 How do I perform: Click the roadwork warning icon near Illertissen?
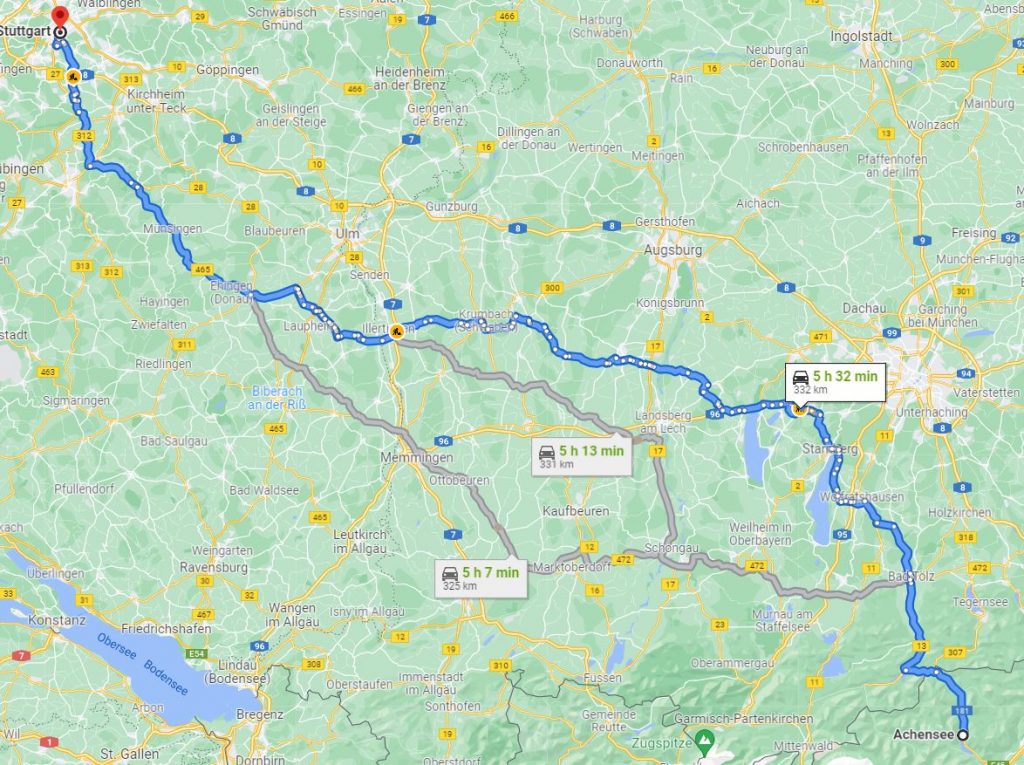396,332
